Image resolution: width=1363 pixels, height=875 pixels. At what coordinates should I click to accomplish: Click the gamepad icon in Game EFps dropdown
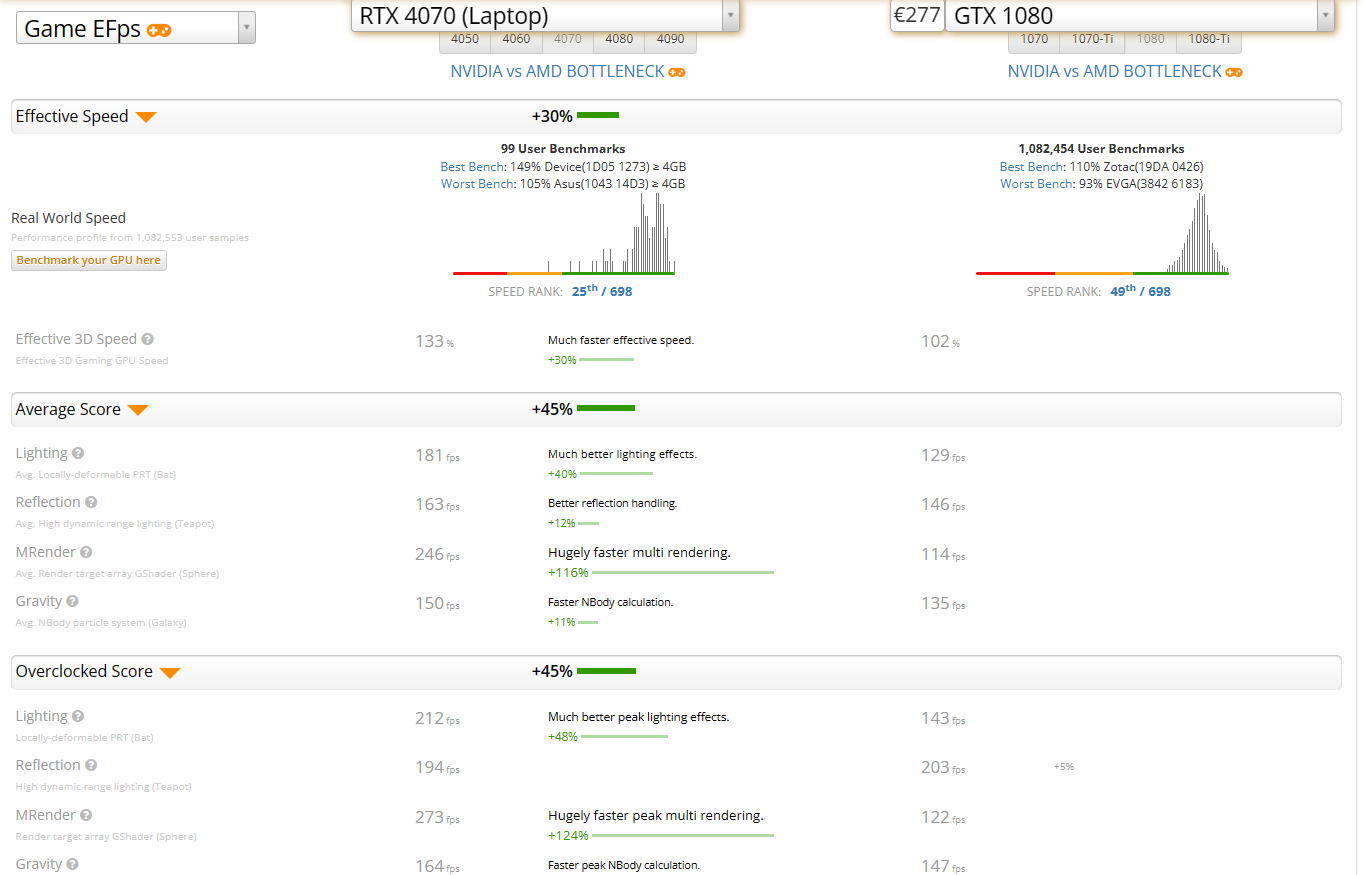tap(159, 30)
